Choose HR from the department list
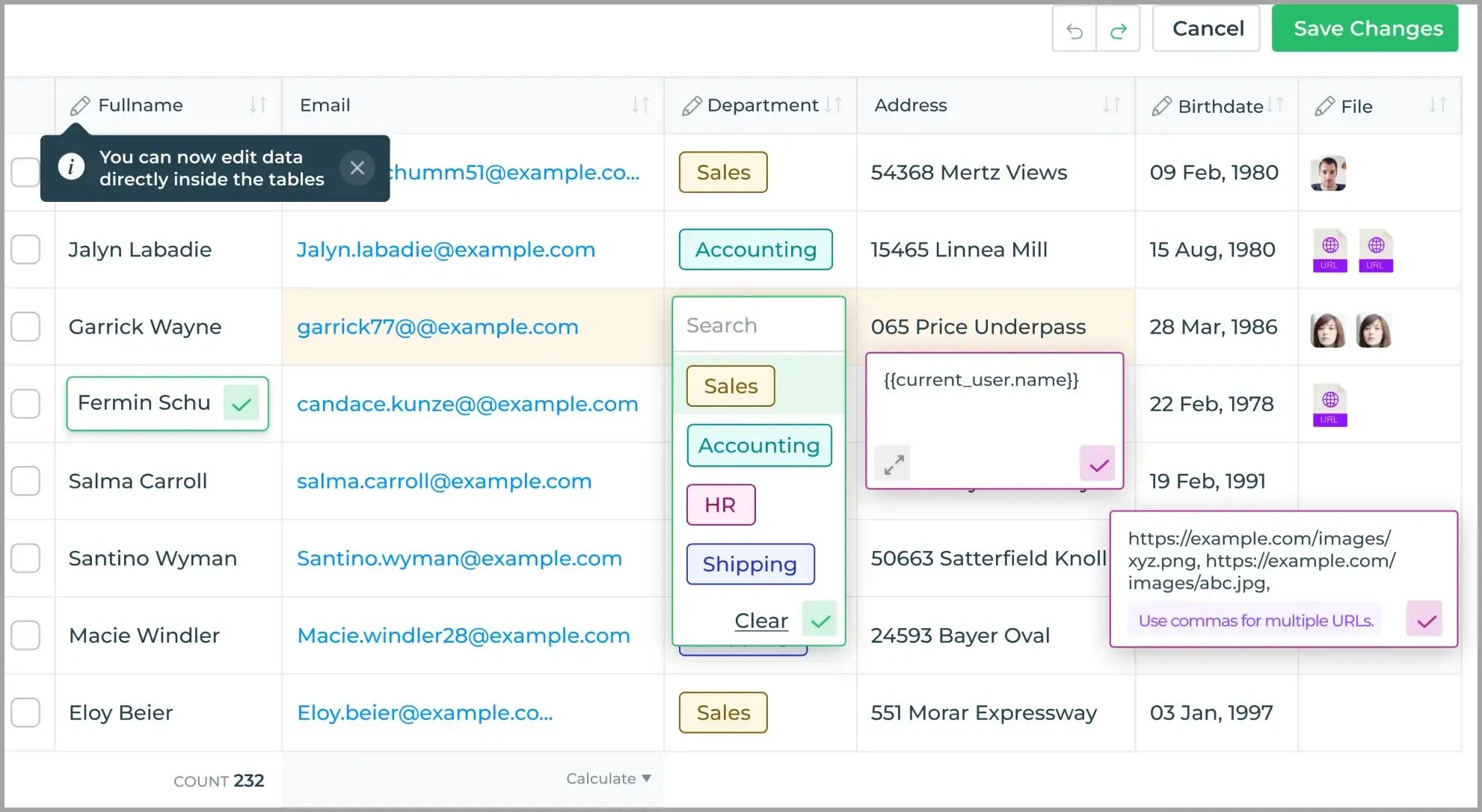 720,505
